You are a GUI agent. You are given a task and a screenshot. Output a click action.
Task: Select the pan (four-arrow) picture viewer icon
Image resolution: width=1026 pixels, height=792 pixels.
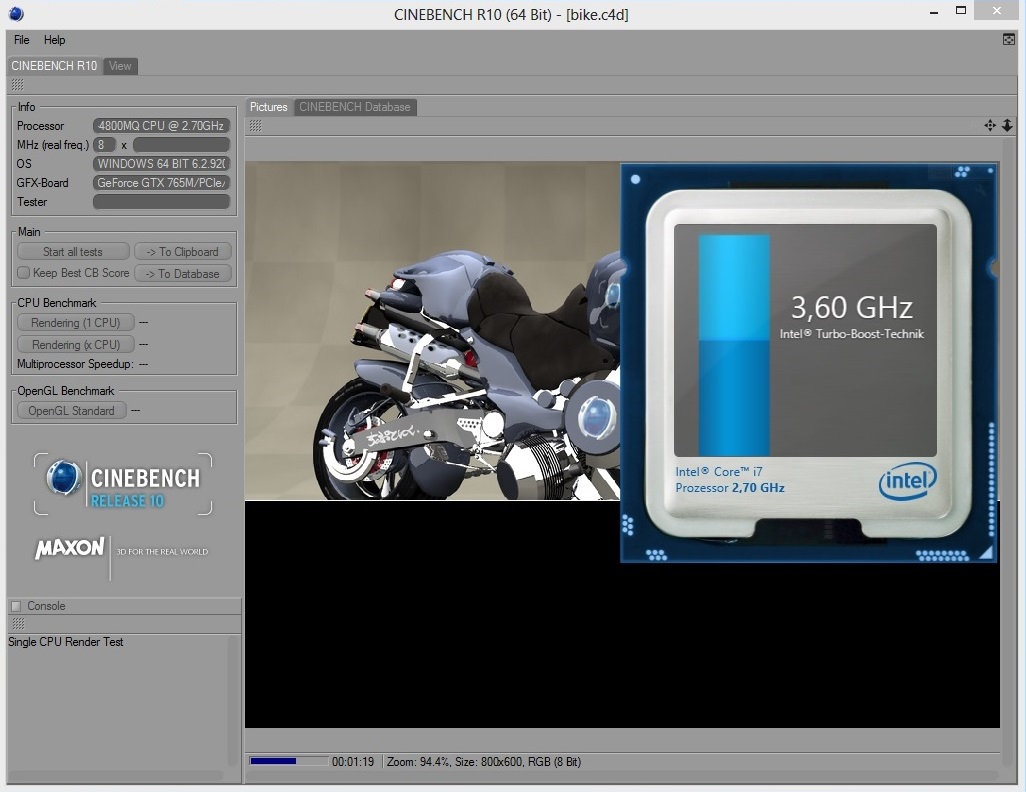990,125
